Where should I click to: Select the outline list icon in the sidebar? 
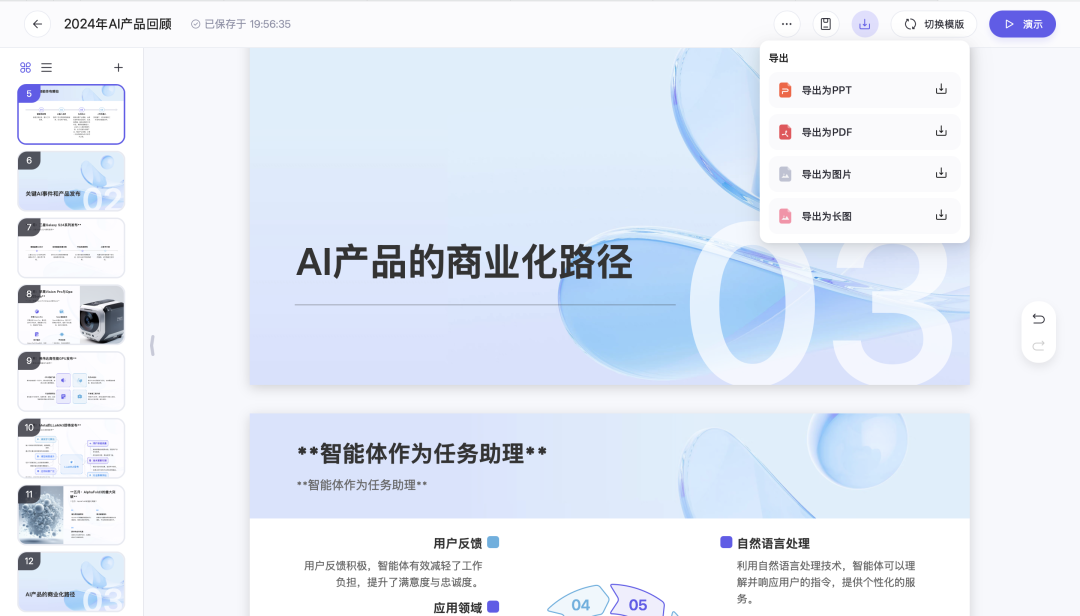pyautogui.click(x=46, y=67)
